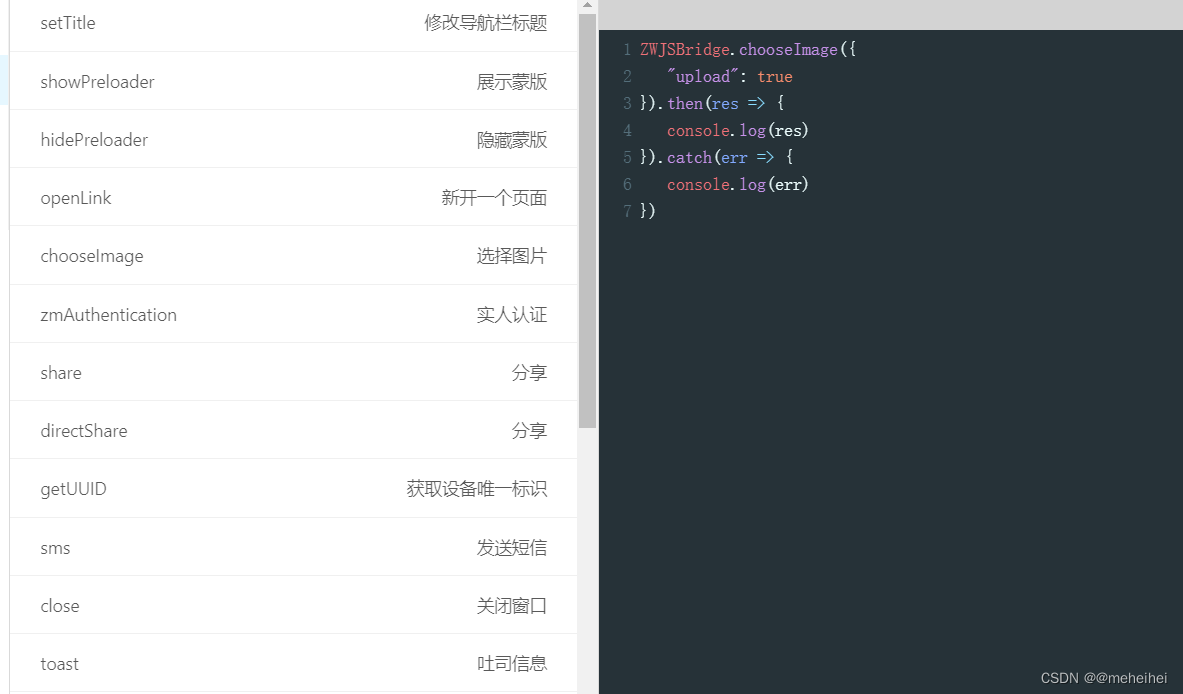Click the console.log(res) code line
This screenshot has width=1183, height=694.
coord(737,131)
